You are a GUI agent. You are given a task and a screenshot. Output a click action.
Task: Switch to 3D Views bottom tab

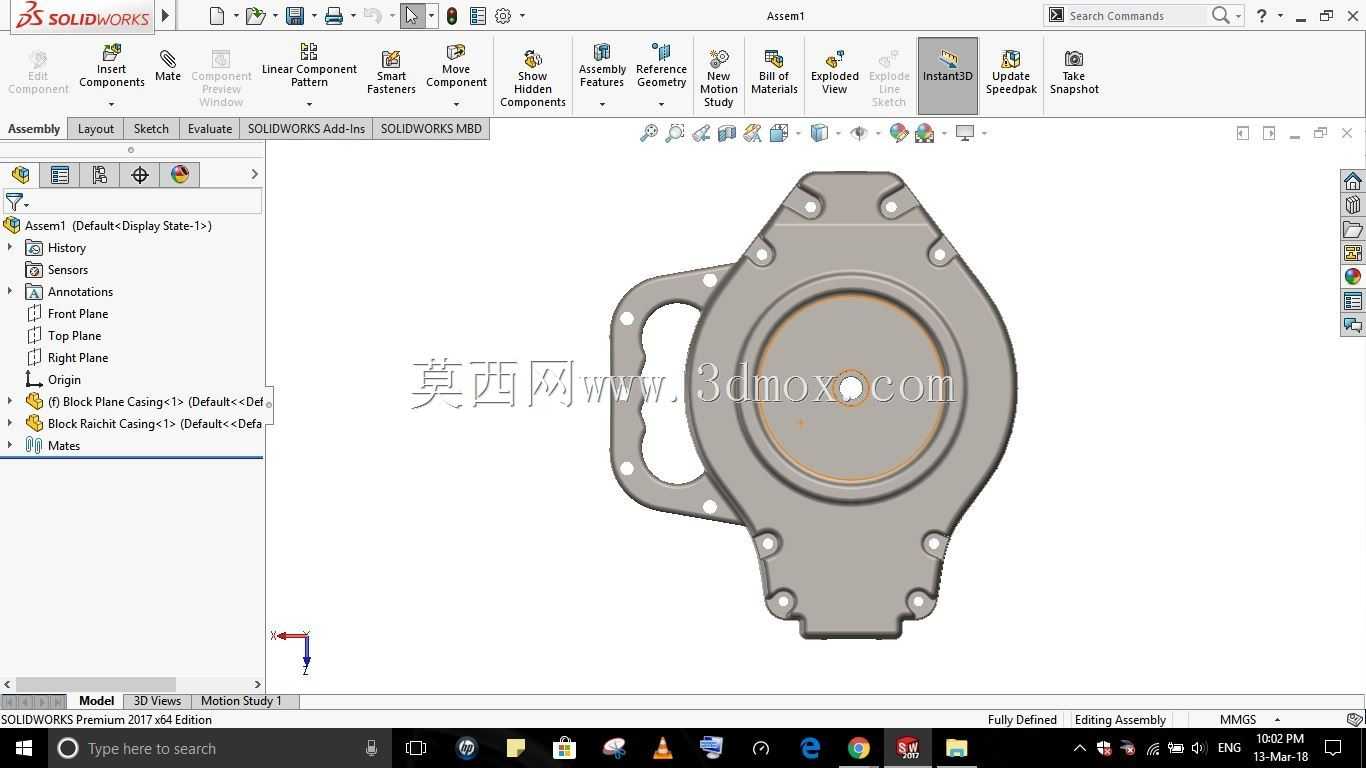click(x=158, y=701)
